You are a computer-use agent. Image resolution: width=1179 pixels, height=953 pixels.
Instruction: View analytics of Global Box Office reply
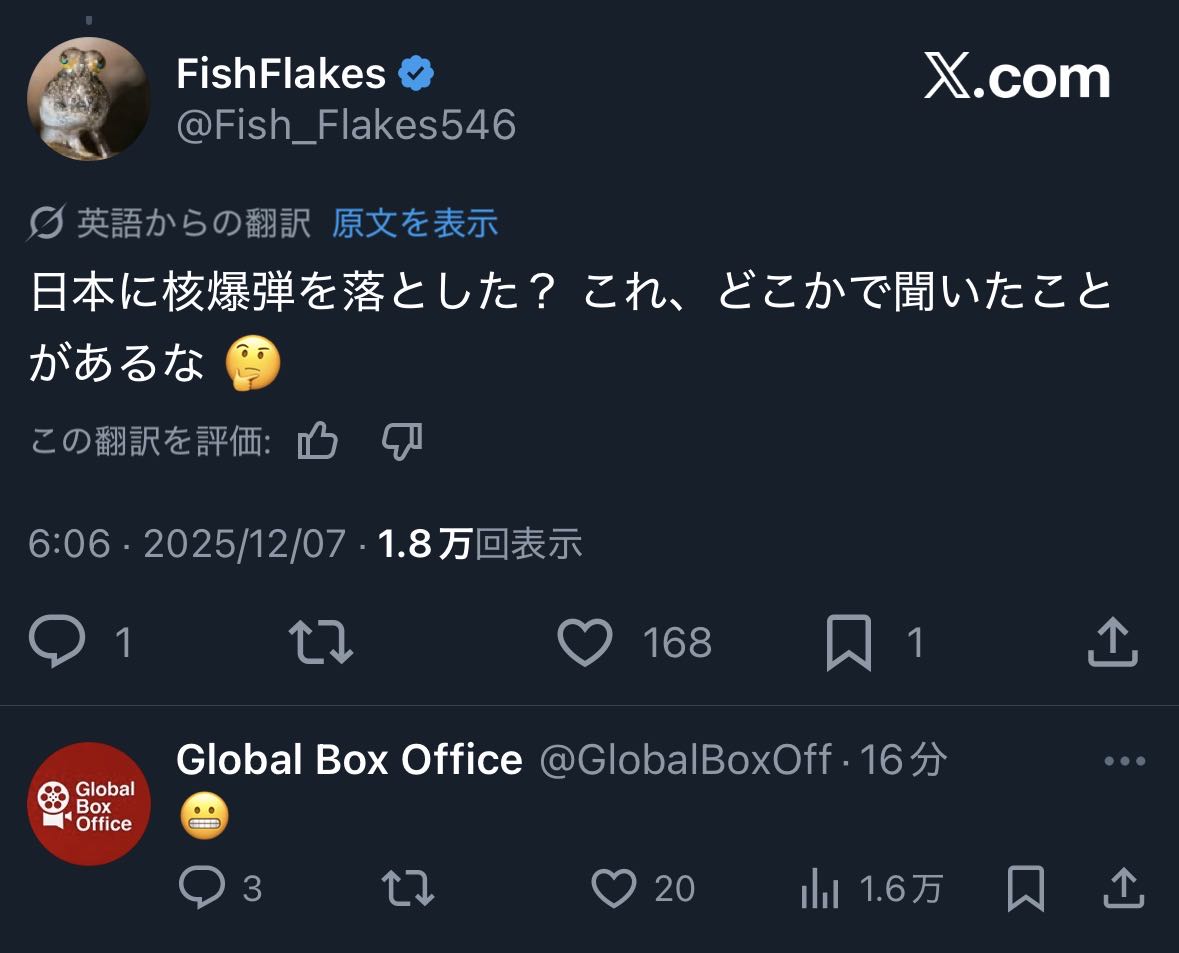[x=820, y=888]
